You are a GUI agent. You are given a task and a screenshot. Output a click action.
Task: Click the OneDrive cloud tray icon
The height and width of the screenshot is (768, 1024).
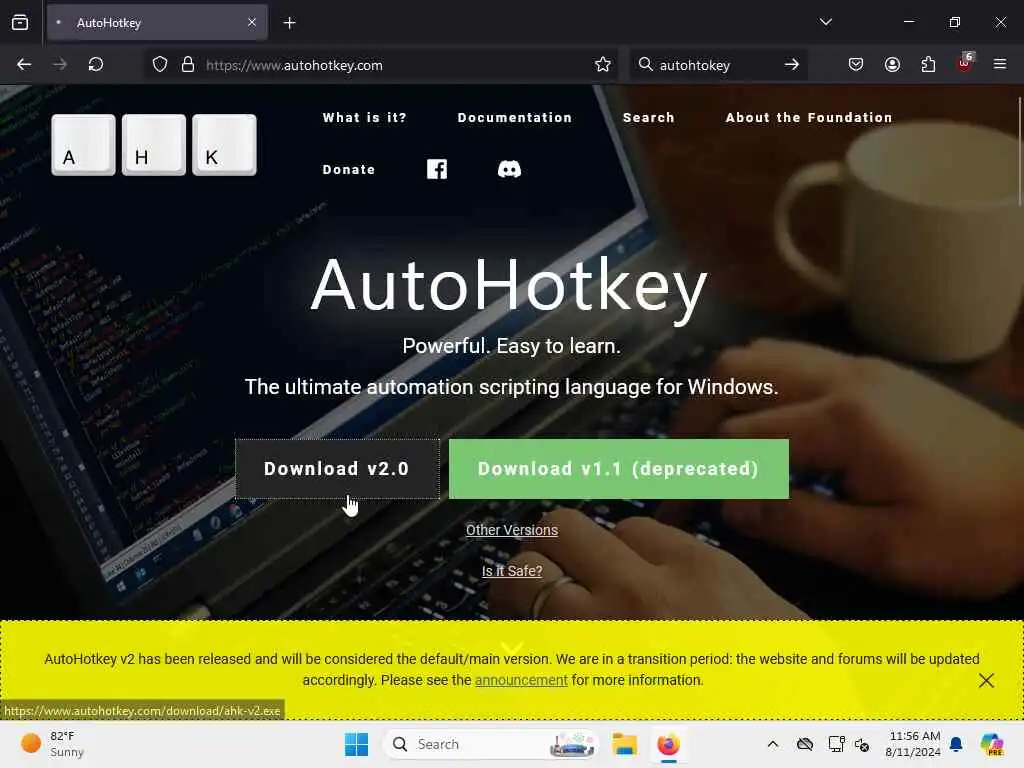[x=805, y=744]
